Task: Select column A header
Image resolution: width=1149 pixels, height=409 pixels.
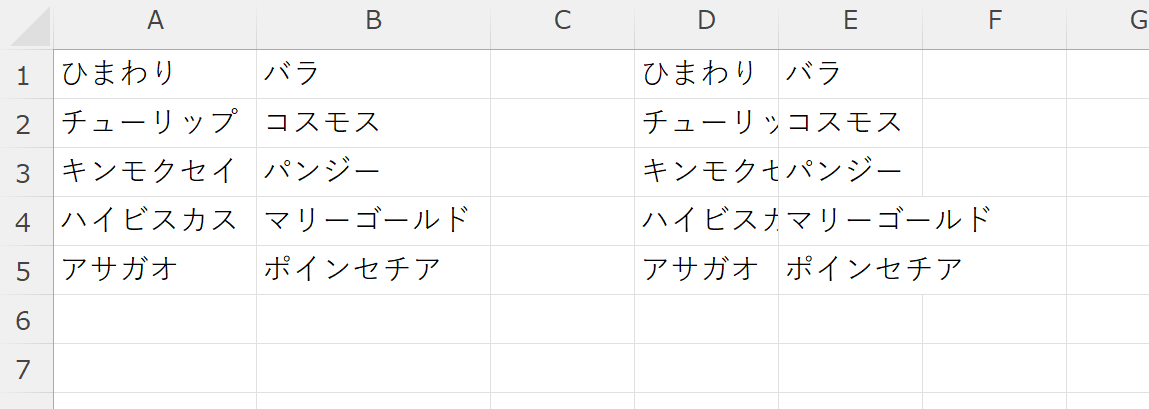Action: (x=155, y=20)
